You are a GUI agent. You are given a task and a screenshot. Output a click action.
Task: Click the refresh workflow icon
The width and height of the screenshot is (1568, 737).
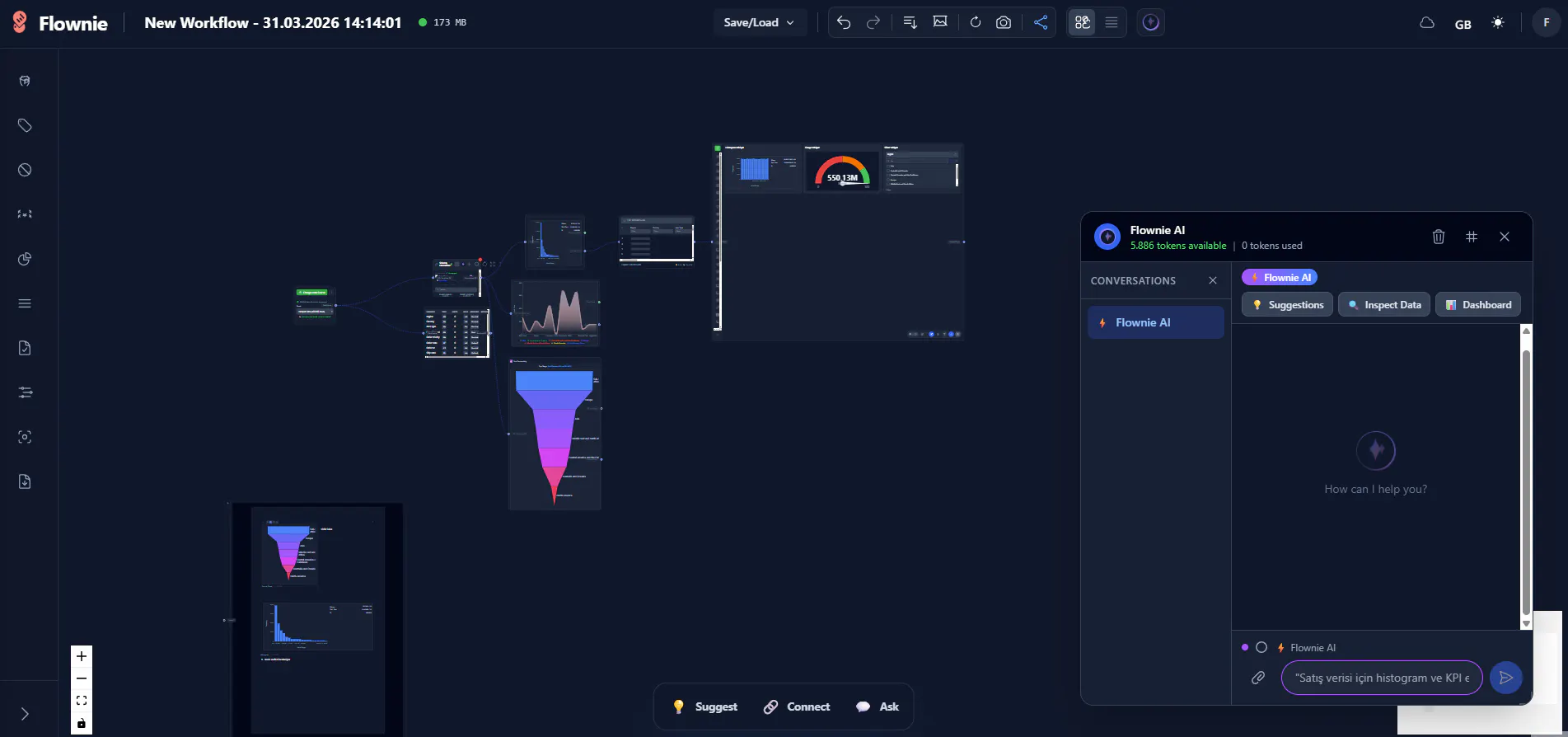coord(976,22)
